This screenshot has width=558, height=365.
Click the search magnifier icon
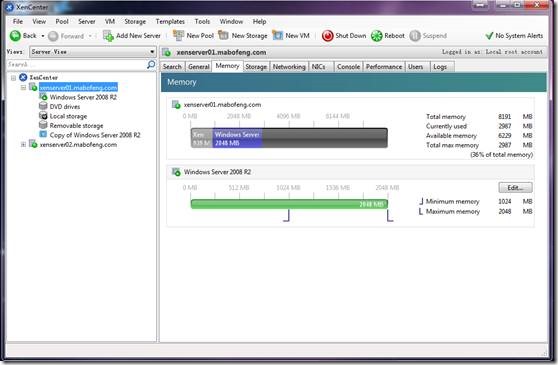click(151, 64)
